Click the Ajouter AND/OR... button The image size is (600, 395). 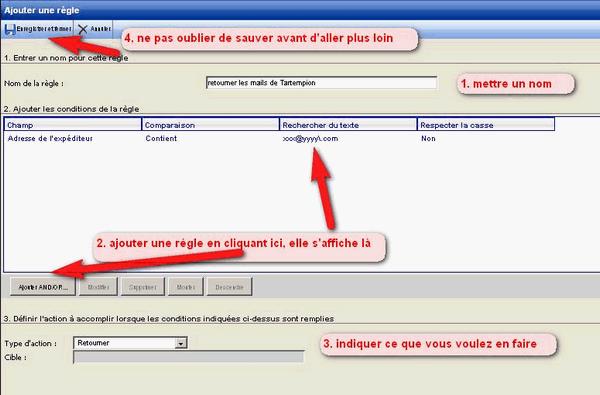[43, 287]
